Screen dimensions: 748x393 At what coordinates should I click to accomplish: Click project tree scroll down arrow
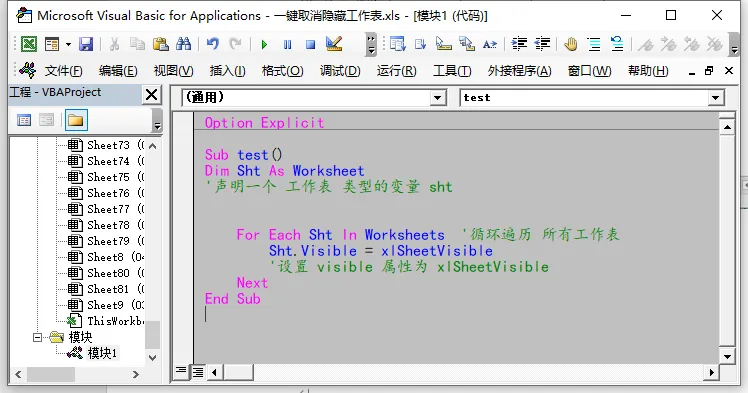point(153,357)
